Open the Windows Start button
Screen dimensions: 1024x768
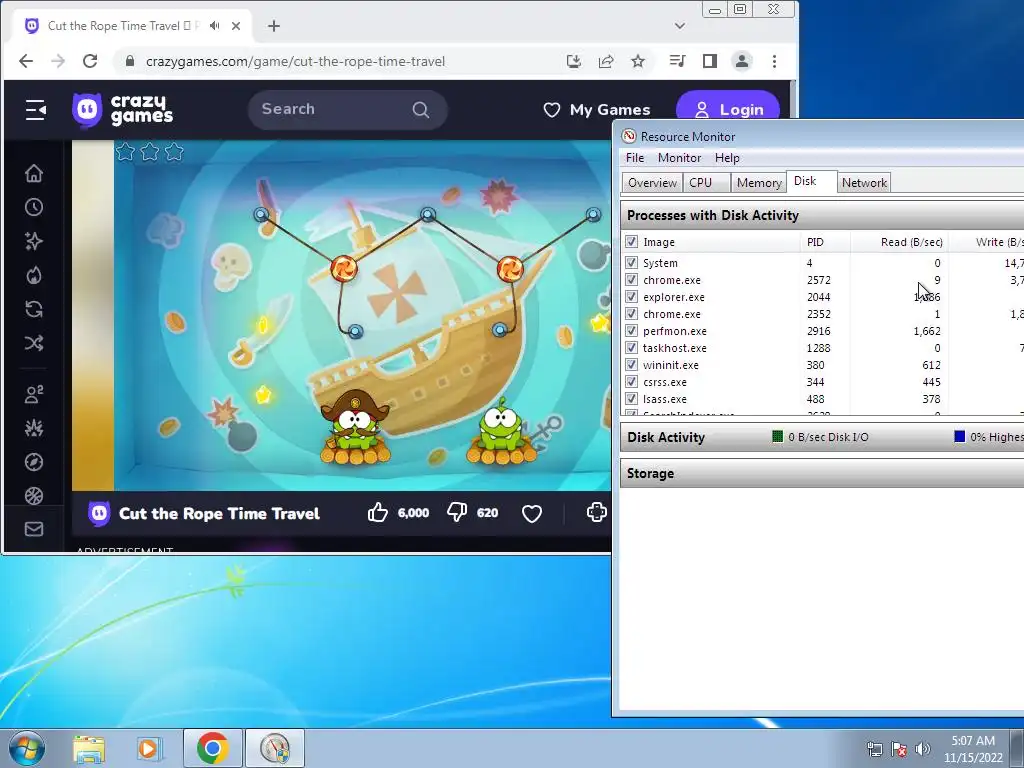[x=26, y=748]
